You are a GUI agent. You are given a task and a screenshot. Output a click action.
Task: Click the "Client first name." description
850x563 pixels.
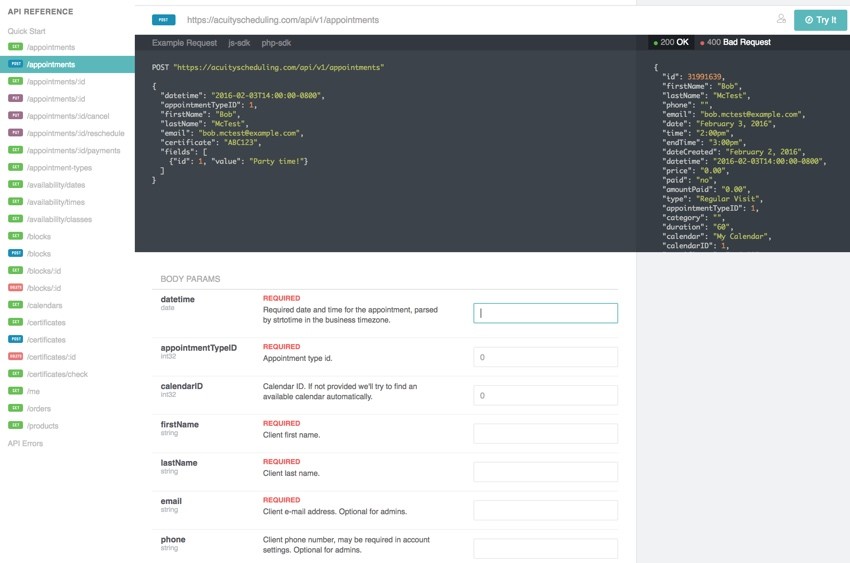coord(292,435)
